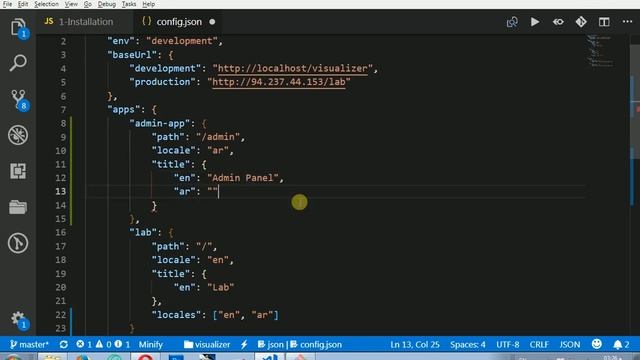The image size is (640, 360).
Task: Open the Debug menu
Action: [x=107, y=4]
